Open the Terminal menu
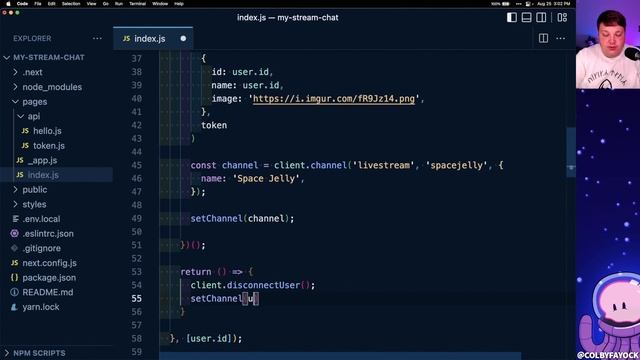The height and width of the screenshot is (360, 640). point(138,4)
